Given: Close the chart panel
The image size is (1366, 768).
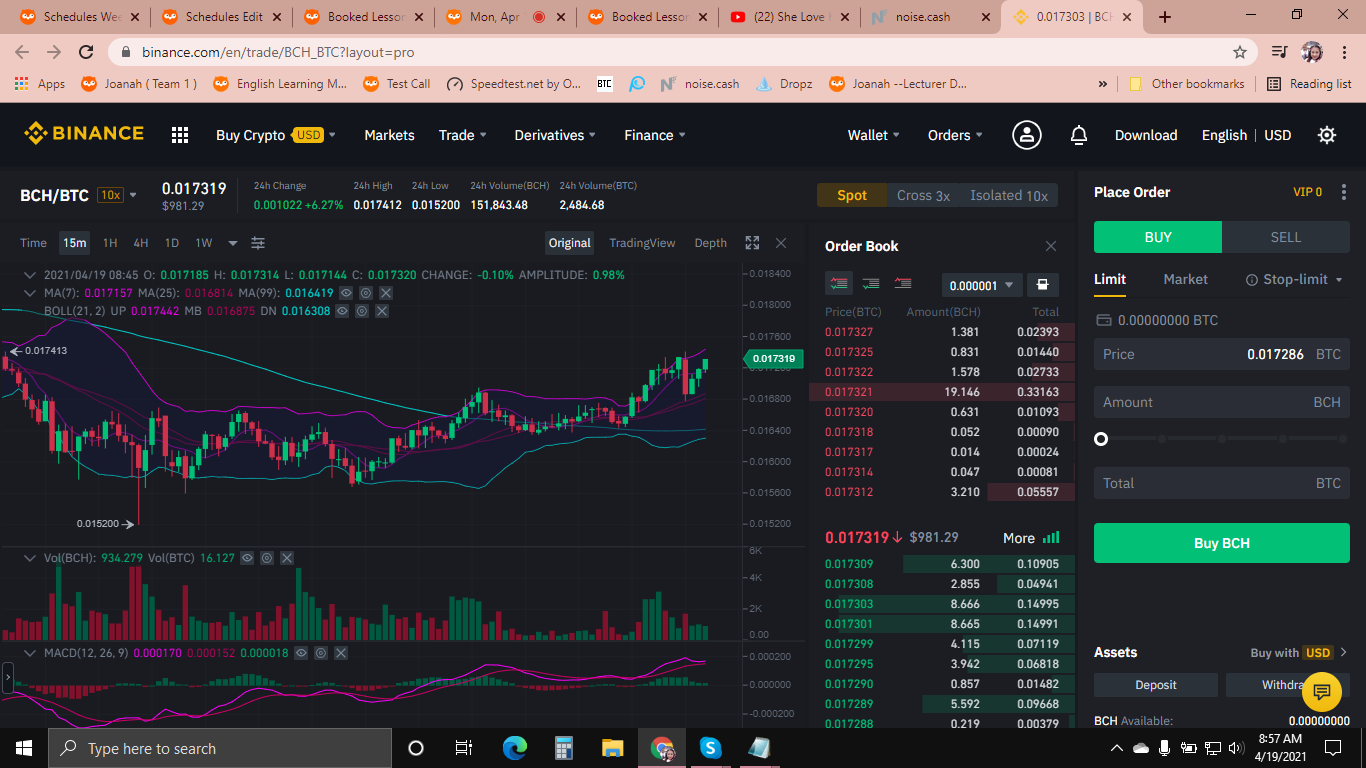Looking at the screenshot, I should pos(781,243).
